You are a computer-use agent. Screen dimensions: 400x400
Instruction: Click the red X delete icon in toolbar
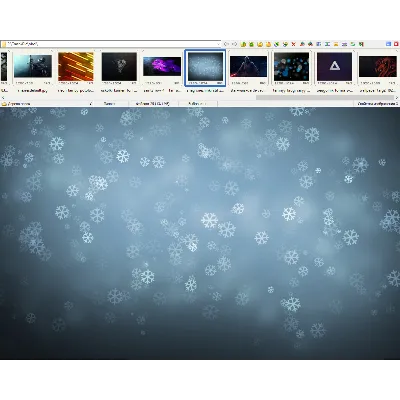coord(294,44)
